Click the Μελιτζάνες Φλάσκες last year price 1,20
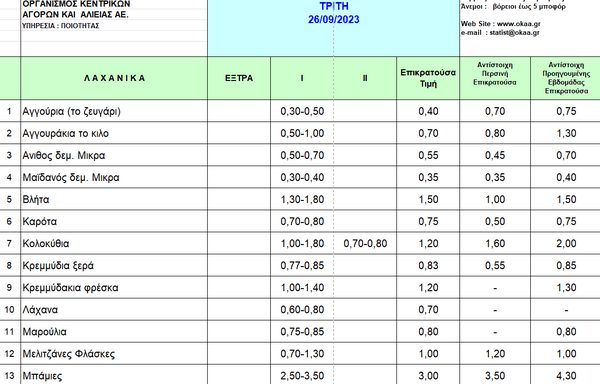Viewport: 600px width, 384px height. tap(495, 354)
